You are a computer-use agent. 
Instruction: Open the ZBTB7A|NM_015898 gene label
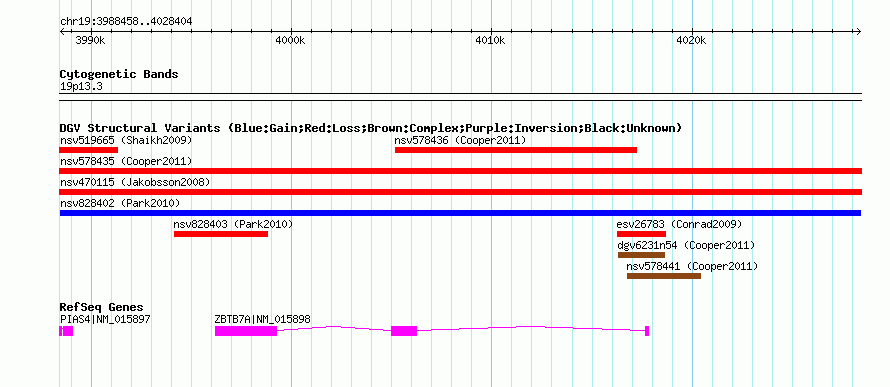(262, 319)
